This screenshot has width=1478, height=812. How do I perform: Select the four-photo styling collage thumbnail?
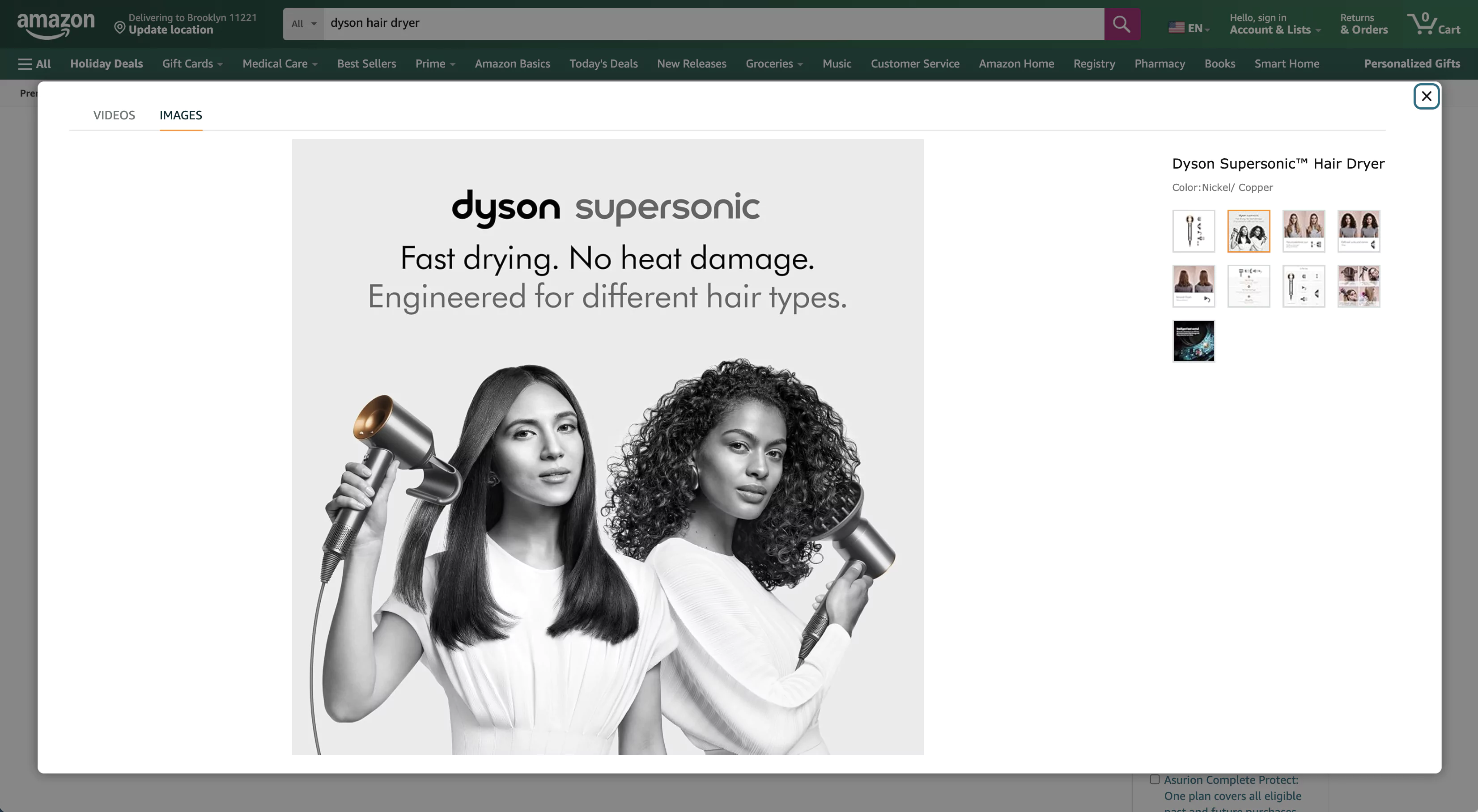click(1359, 286)
